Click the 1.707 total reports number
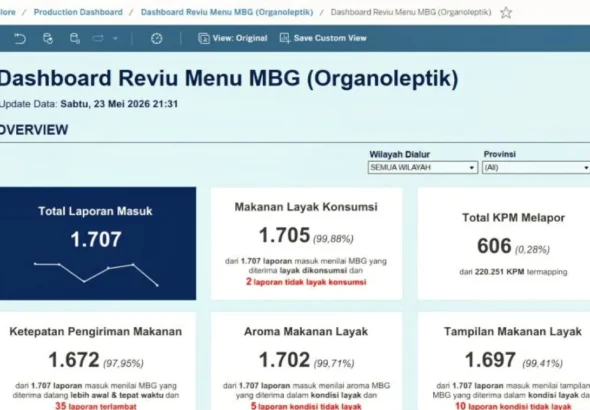 (96, 239)
